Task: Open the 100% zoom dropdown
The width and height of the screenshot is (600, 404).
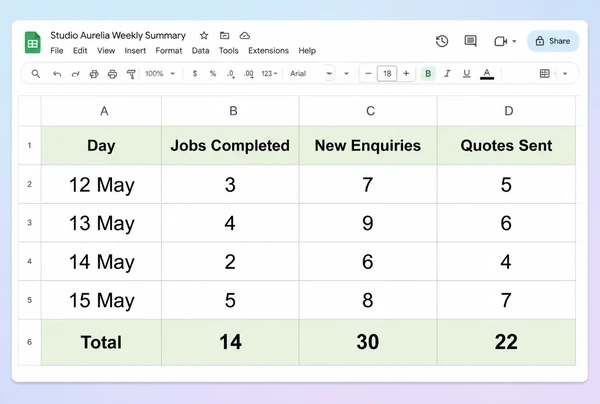Action: coord(160,73)
